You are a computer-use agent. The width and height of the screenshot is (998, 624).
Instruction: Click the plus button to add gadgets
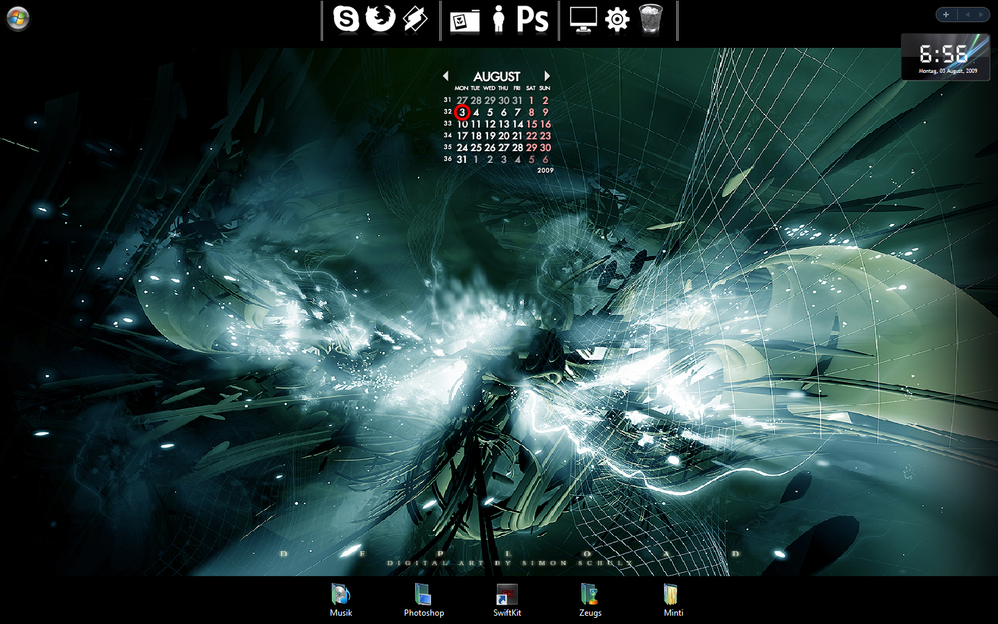946,14
